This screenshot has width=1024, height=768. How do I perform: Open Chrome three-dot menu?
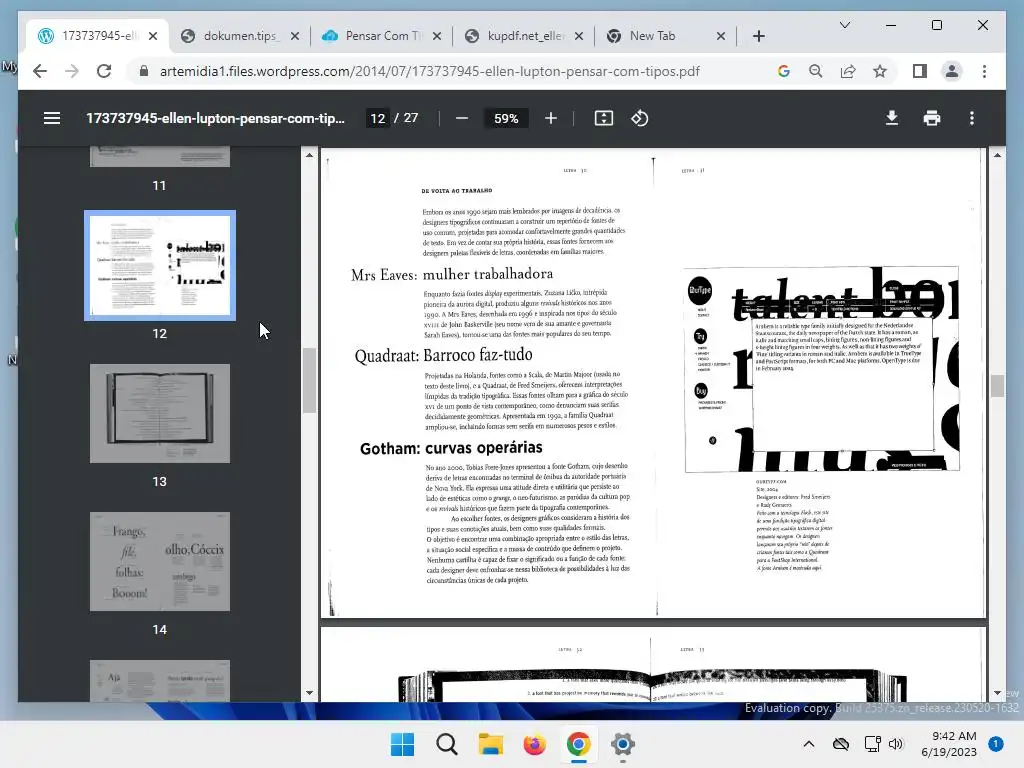984,71
